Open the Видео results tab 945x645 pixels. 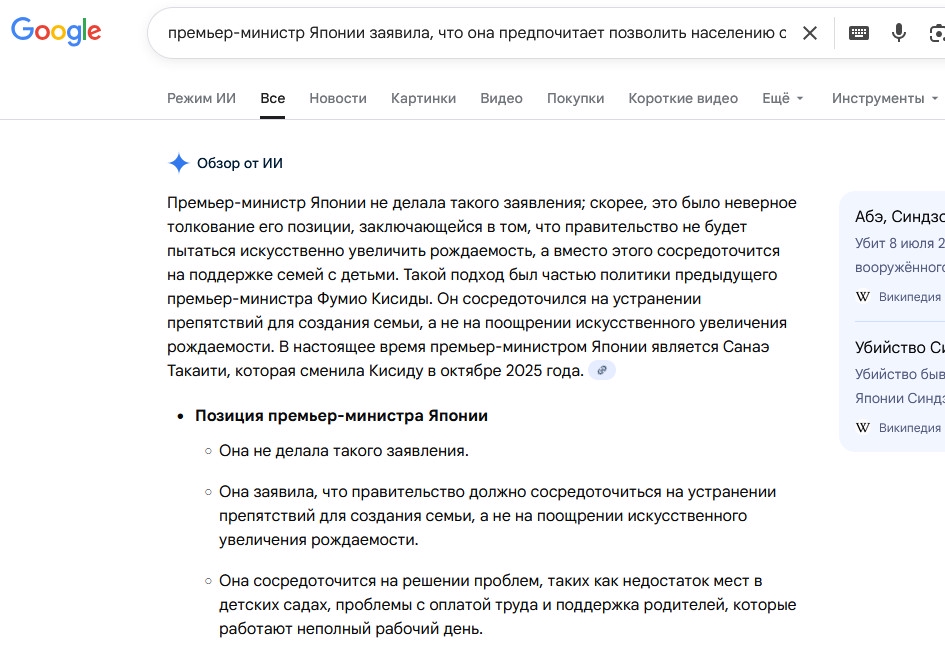pos(501,98)
